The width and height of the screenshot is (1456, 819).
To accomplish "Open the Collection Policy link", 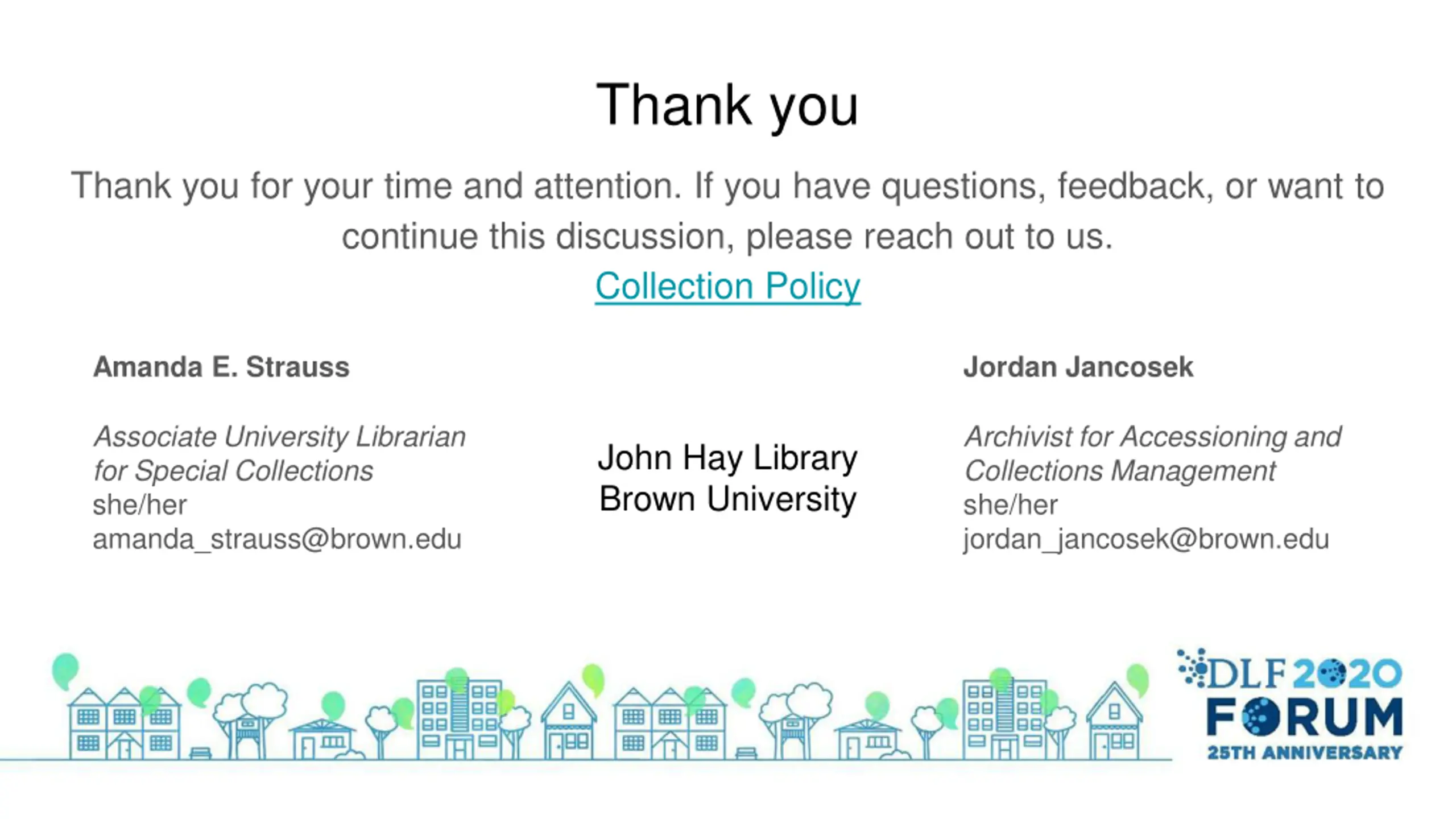I will click(727, 286).
